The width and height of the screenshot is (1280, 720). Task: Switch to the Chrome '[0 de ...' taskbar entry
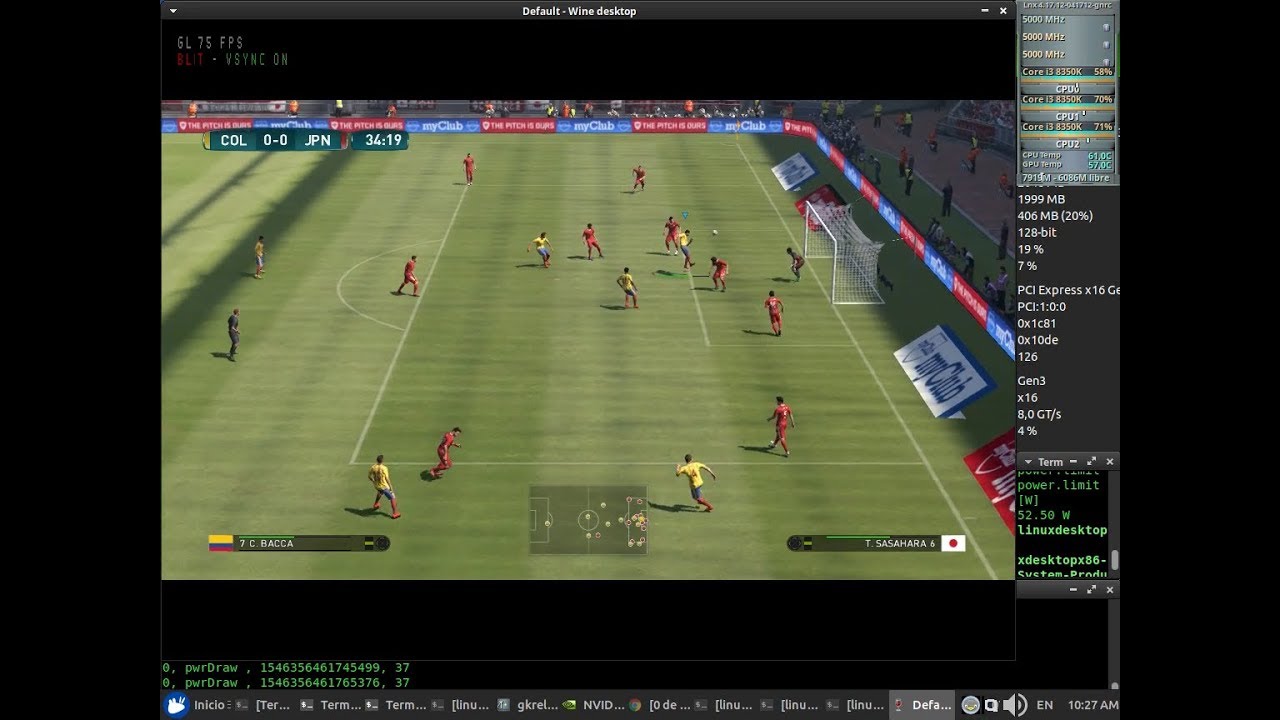click(x=659, y=705)
